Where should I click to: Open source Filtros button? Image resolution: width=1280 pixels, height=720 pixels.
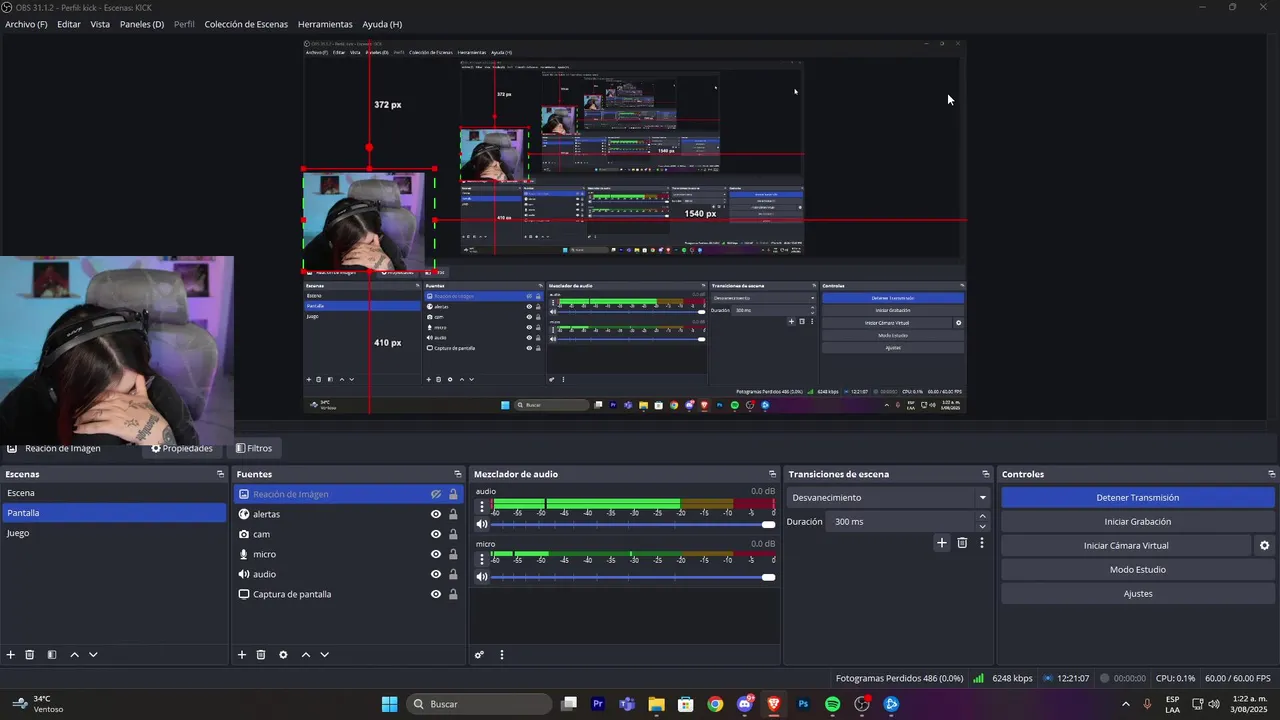coord(254,448)
